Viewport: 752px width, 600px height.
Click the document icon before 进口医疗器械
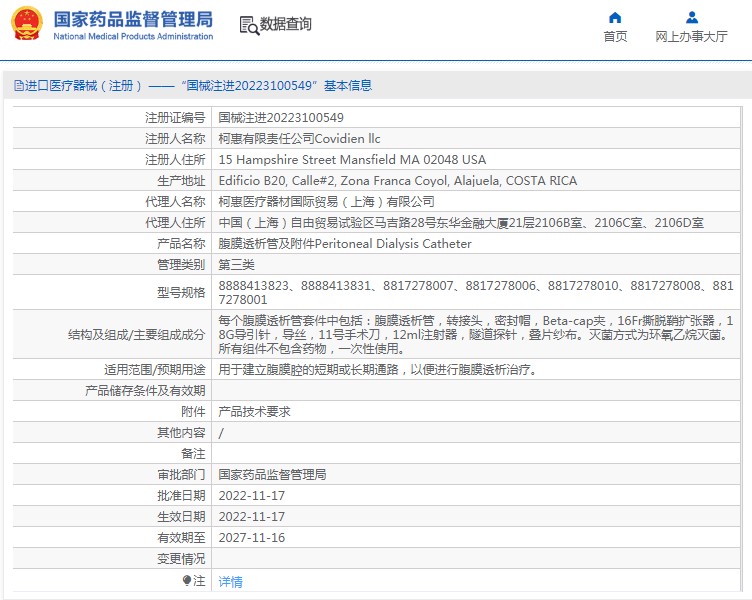[x=18, y=86]
